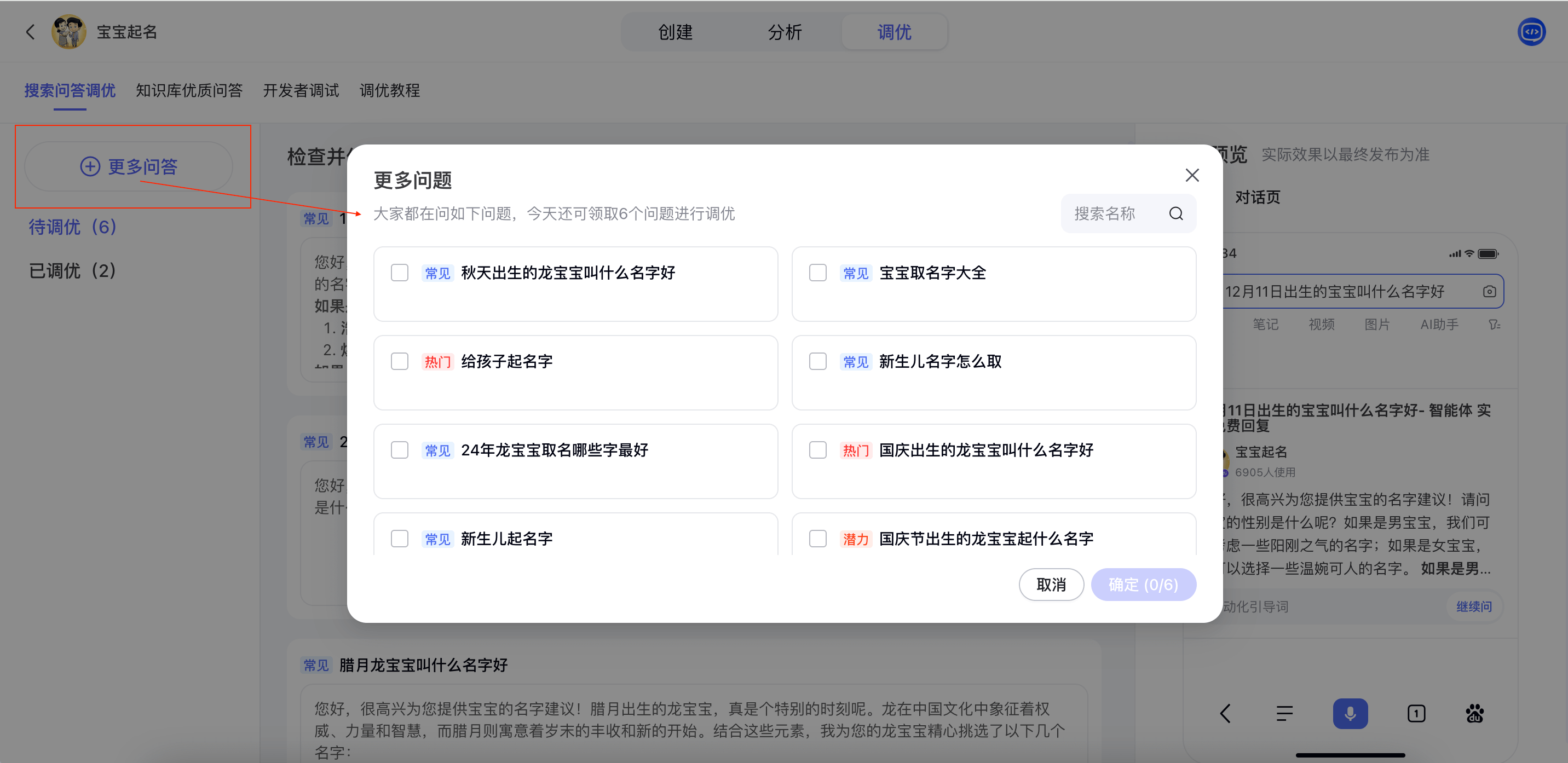Click the blue code icon at top right
Viewport: 1568px width, 763px height.
(x=1531, y=32)
